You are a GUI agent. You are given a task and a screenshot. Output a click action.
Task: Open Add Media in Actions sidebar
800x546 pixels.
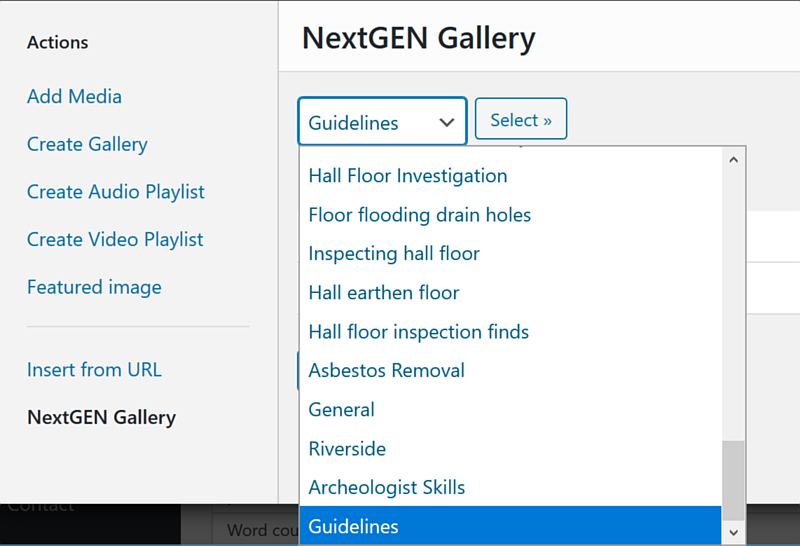point(74,96)
